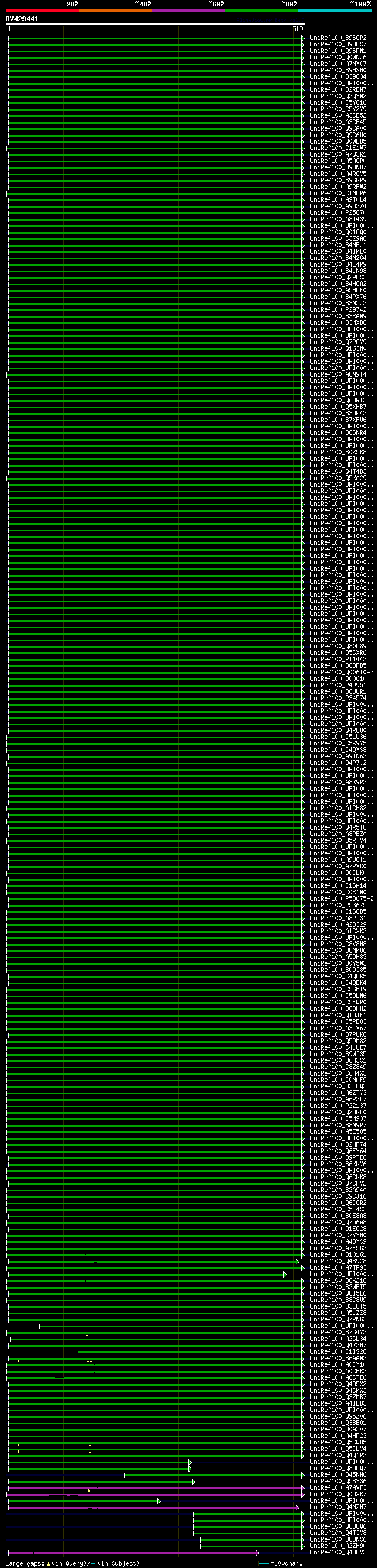Select the hit label UniRef100_Q4MZN7
Viewport: 377px width, 1568px height.
pyautogui.click(x=338, y=1507)
